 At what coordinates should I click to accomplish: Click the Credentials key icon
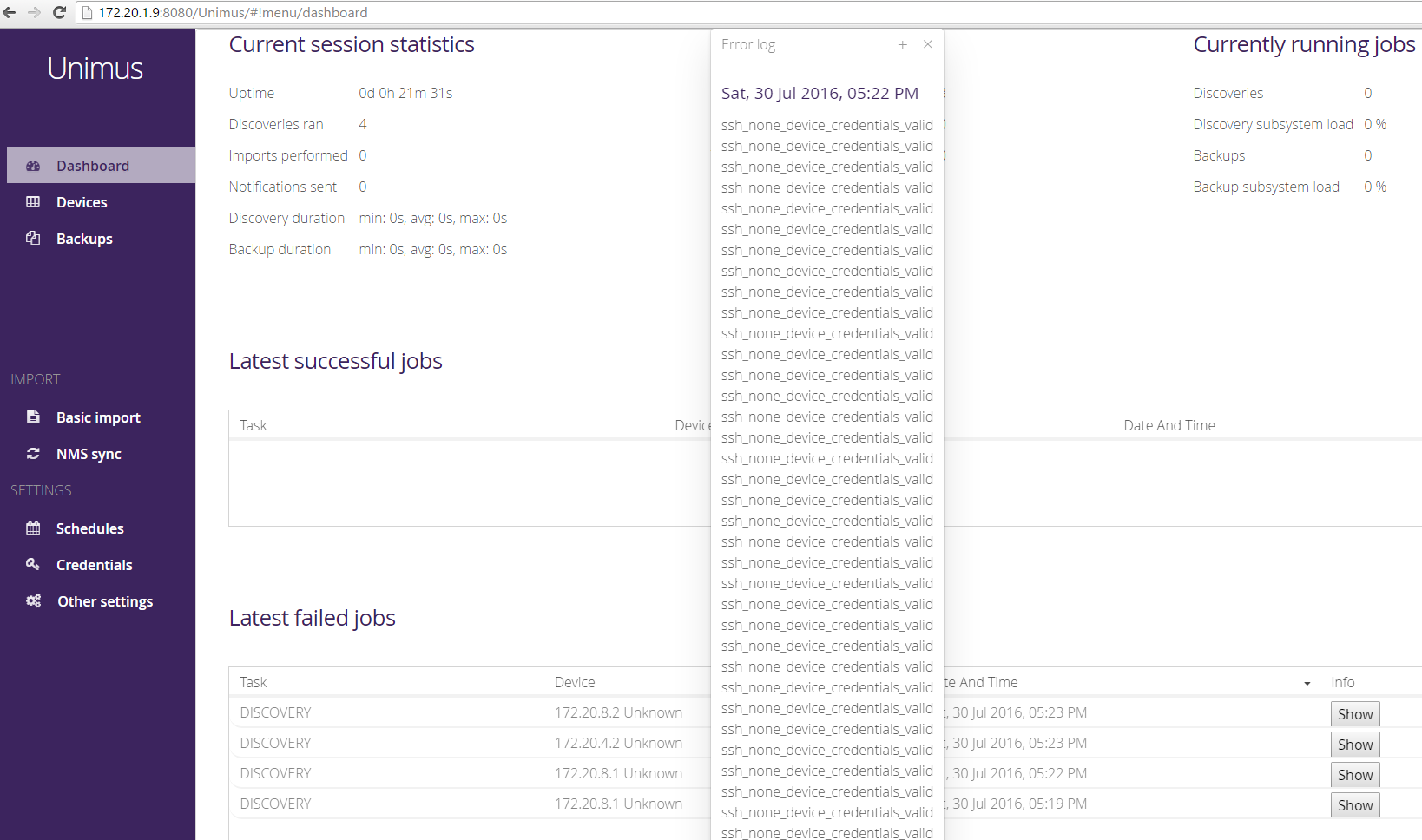(x=33, y=564)
